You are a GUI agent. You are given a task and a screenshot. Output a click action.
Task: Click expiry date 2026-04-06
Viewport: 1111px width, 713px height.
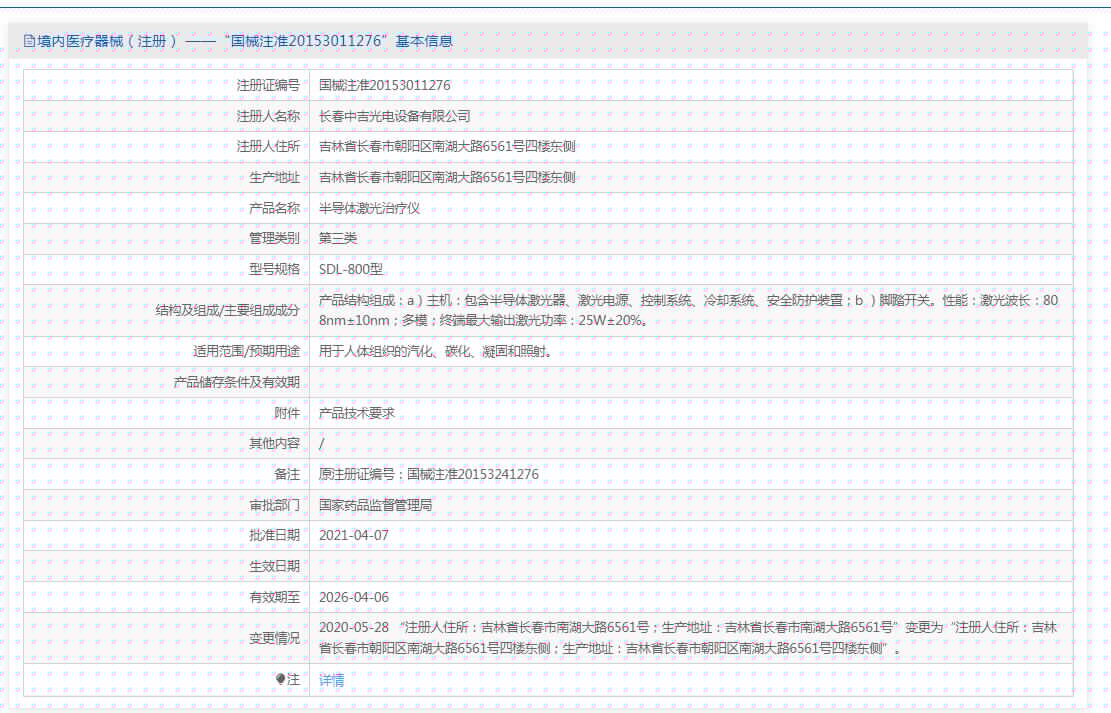click(354, 597)
